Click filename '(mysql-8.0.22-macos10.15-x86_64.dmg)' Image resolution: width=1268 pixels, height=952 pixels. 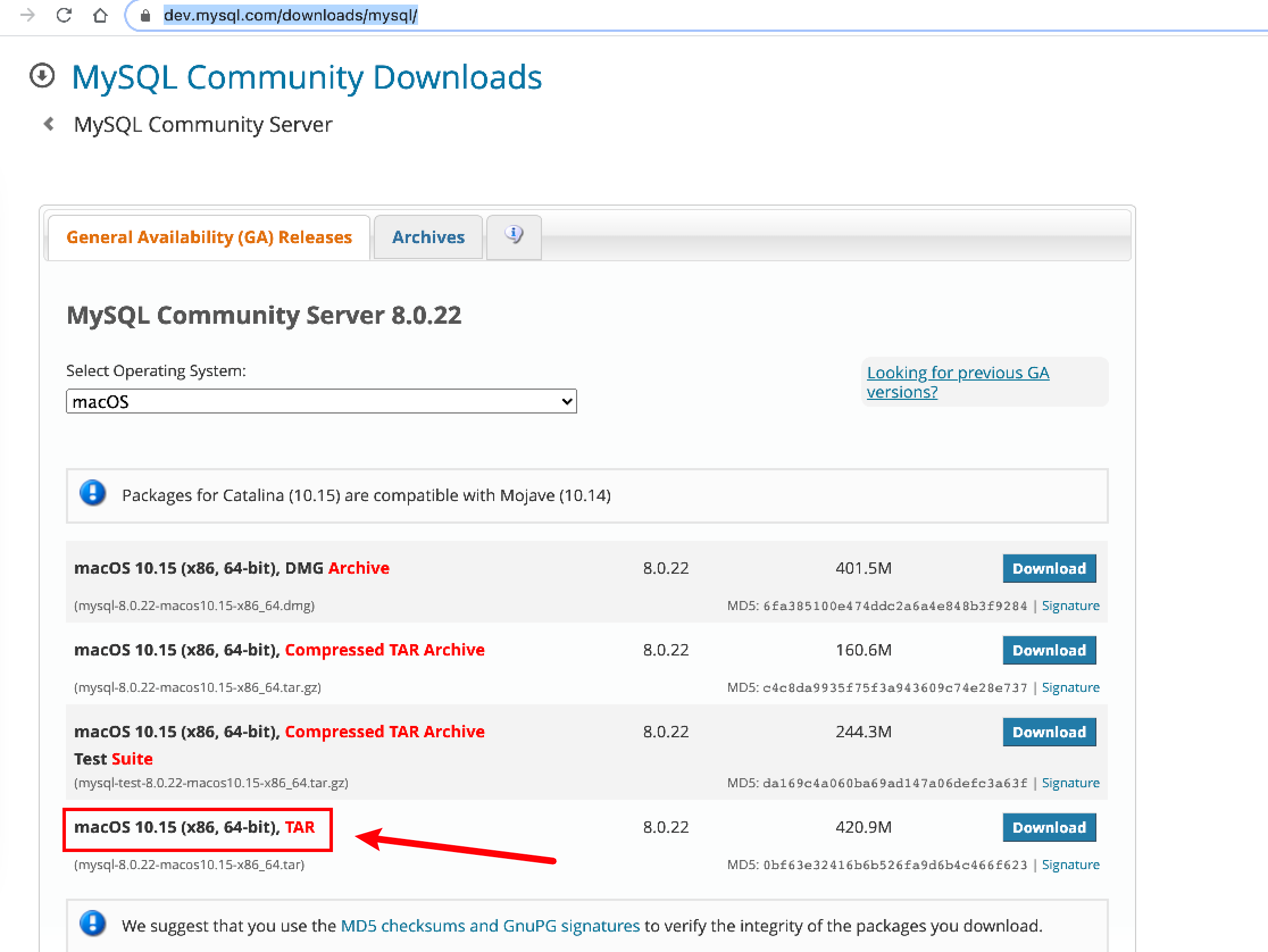point(194,606)
